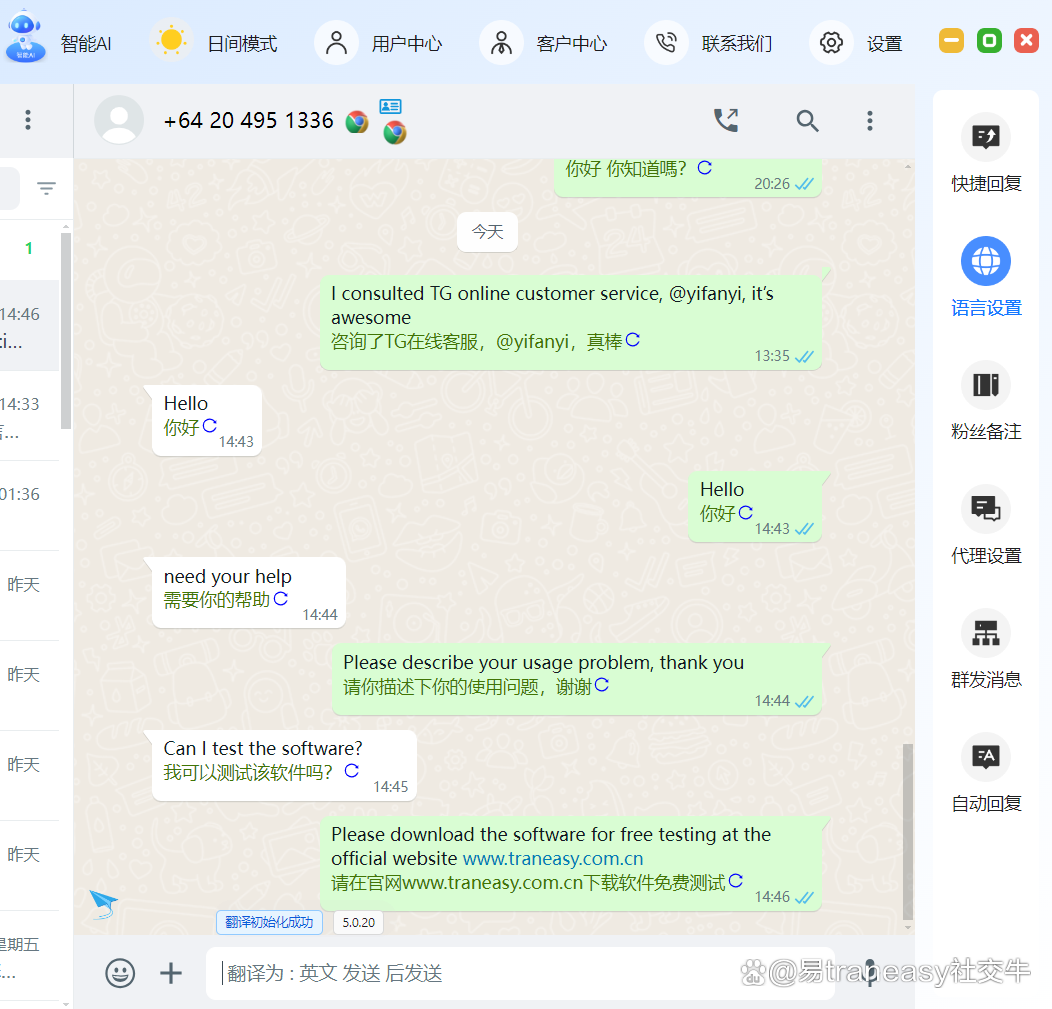Retranslate received Hello message at 14:43
Viewport: 1052px width, 1009px height.
(210, 425)
